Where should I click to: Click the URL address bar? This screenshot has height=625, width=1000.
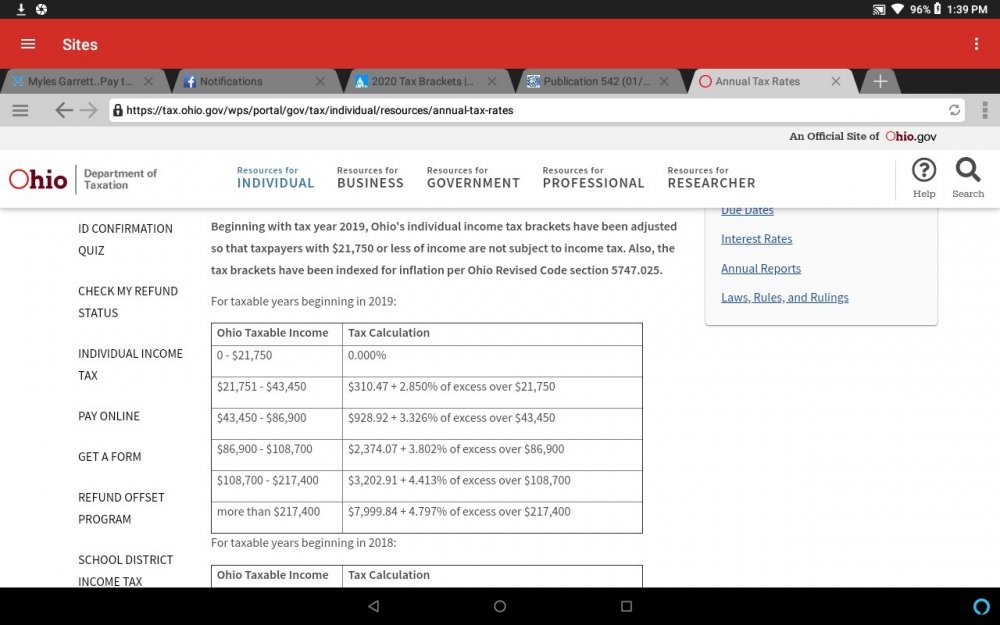point(536,110)
